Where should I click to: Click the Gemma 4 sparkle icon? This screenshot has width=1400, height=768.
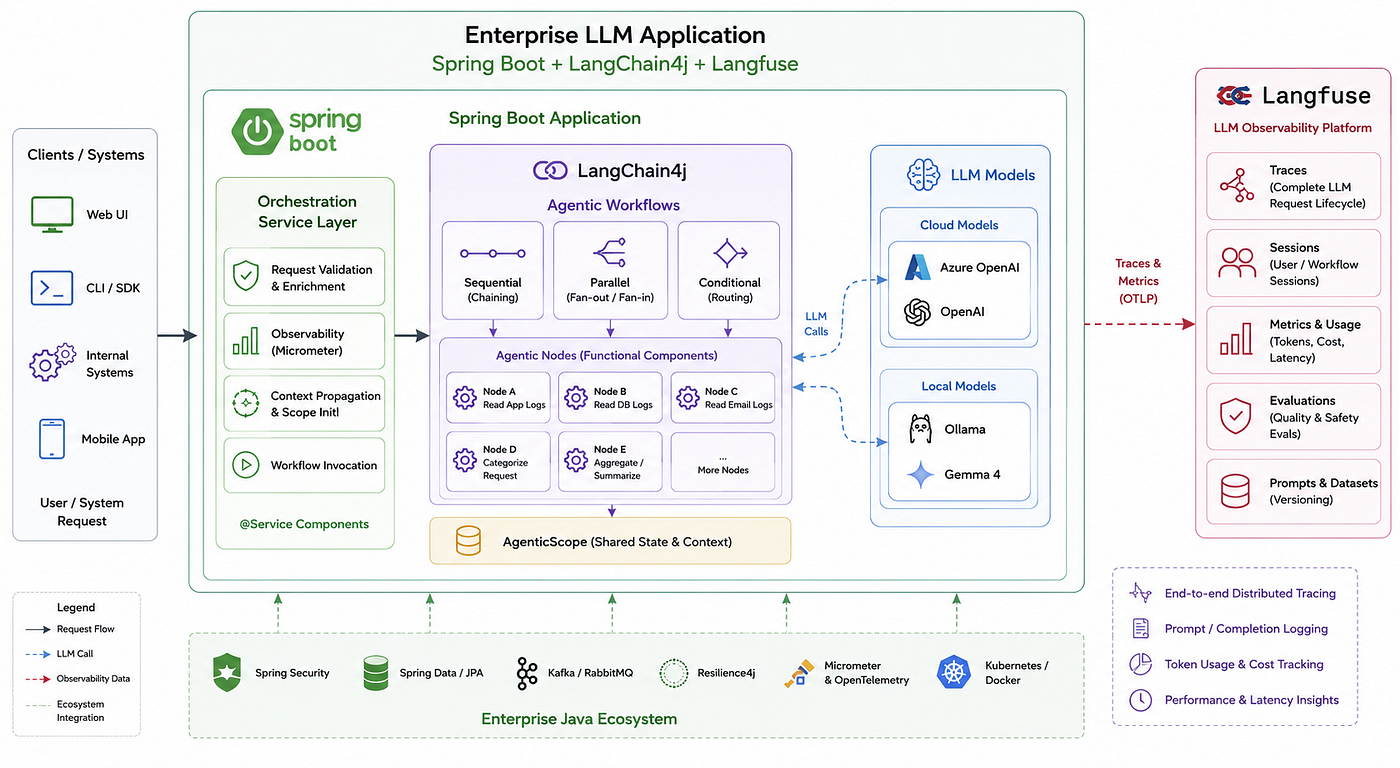click(920, 474)
